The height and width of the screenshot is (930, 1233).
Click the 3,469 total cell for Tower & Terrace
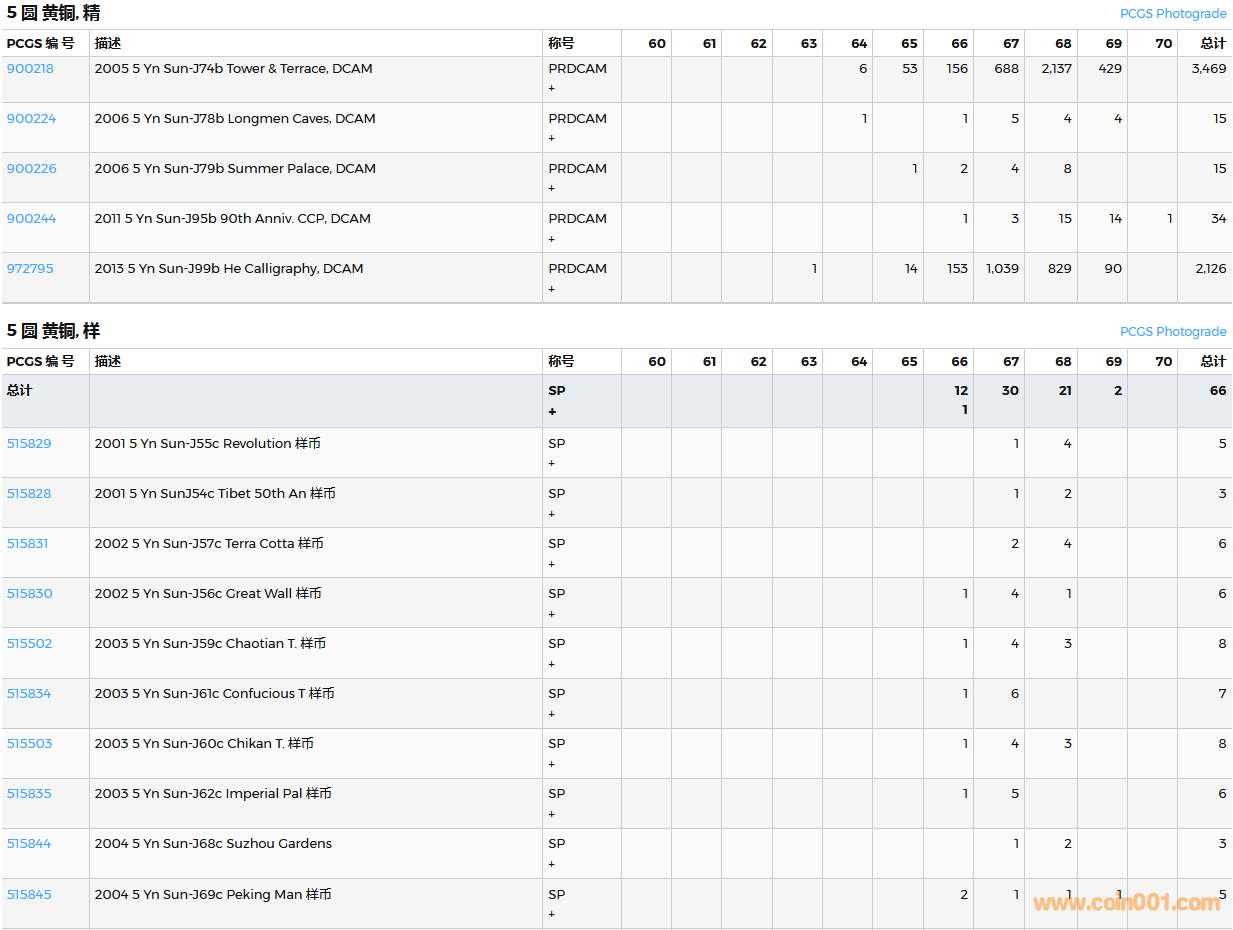click(1208, 69)
